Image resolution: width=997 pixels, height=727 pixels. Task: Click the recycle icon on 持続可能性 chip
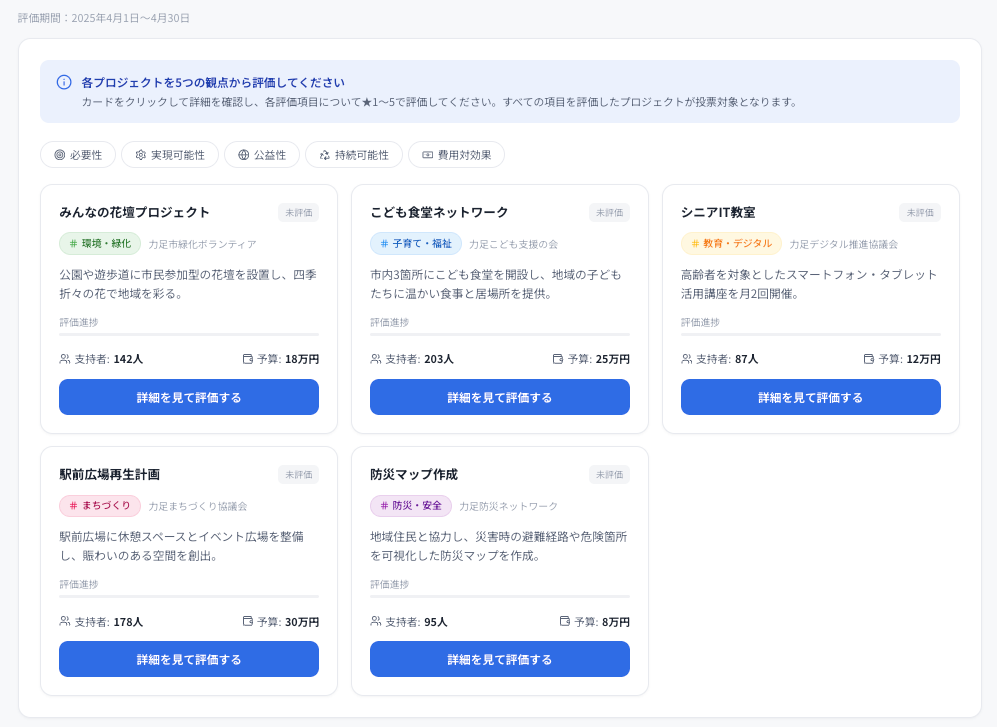click(x=324, y=155)
